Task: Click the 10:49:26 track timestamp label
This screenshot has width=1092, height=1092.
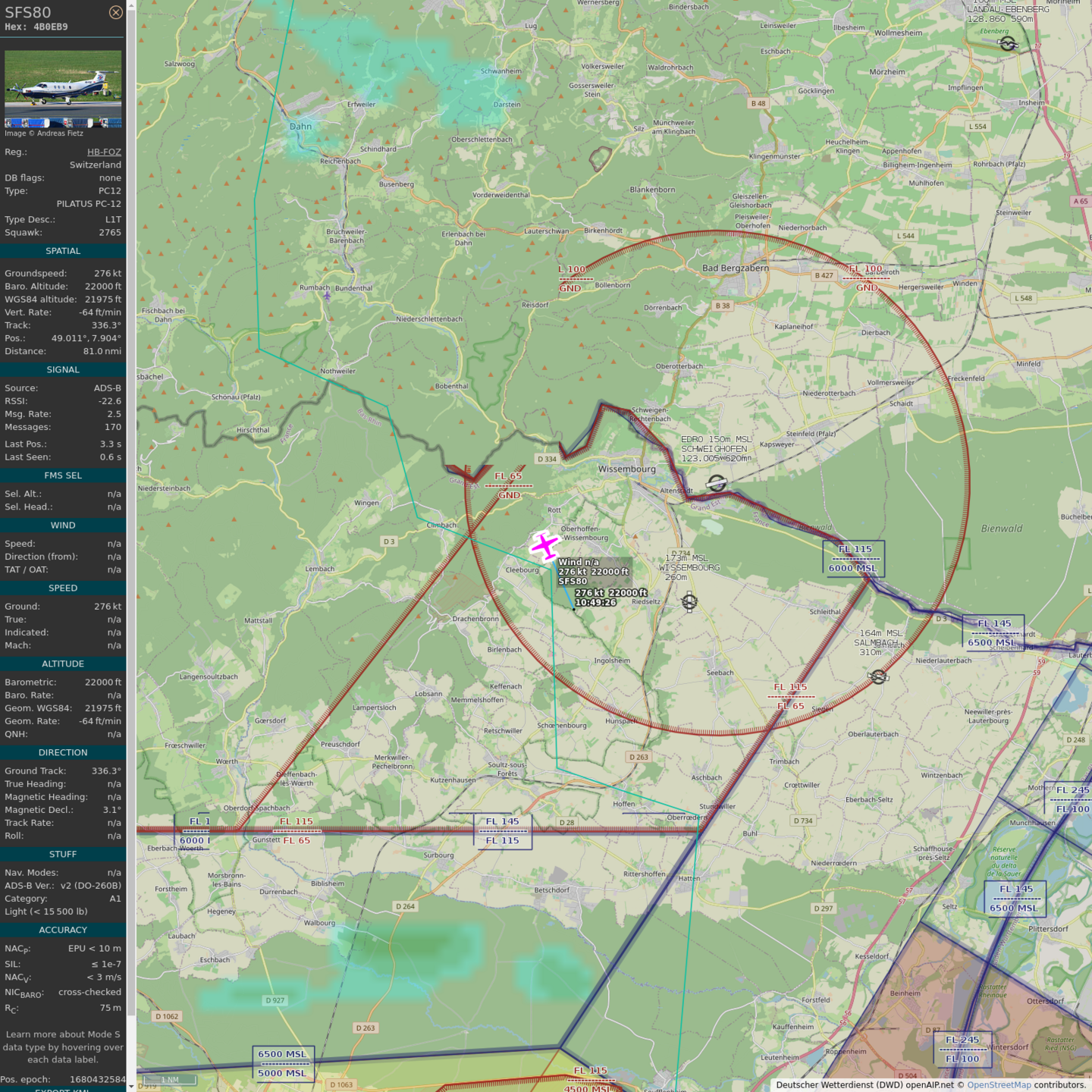Action: (x=595, y=603)
